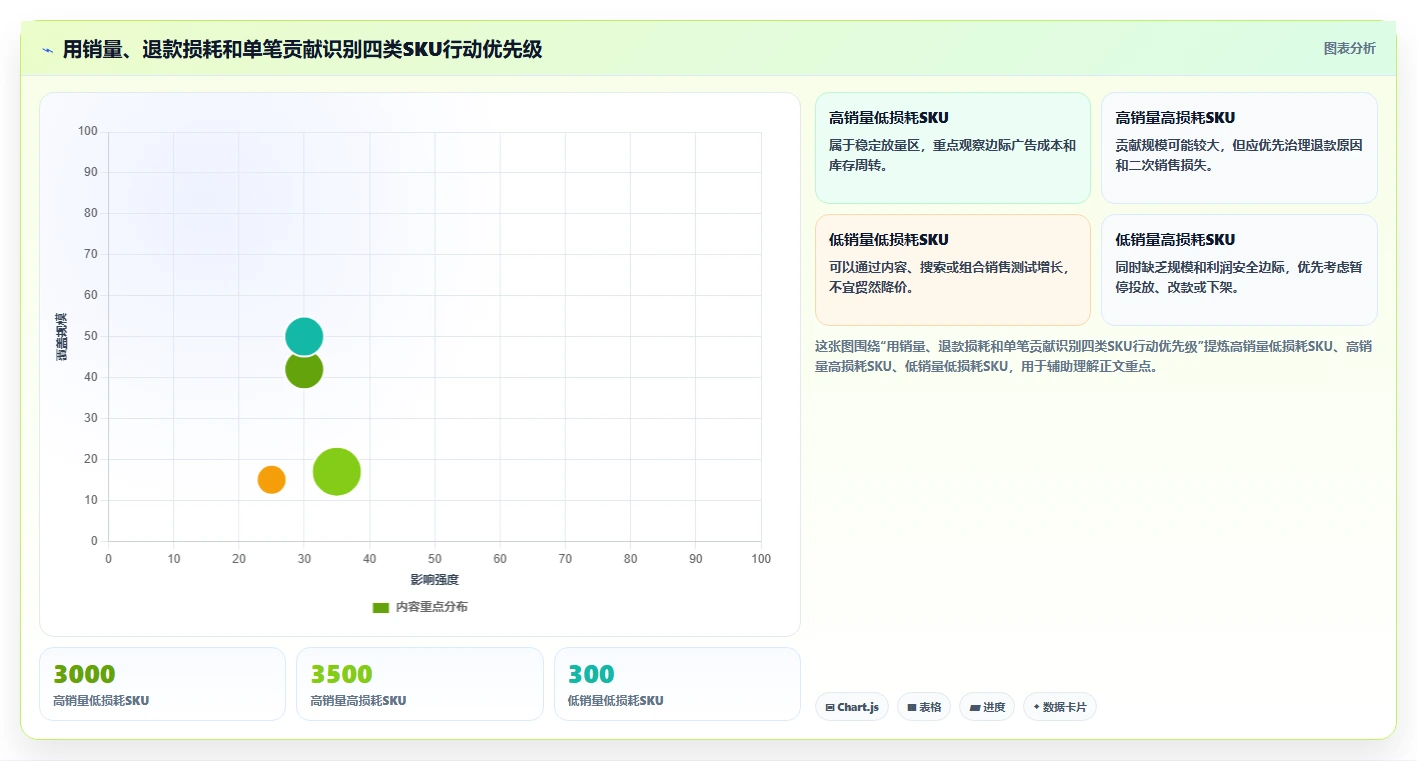This screenshot has height=761, width=1417.
Task: Toggle the 内容重点分布 legend swatch
Action: point(380,607)
